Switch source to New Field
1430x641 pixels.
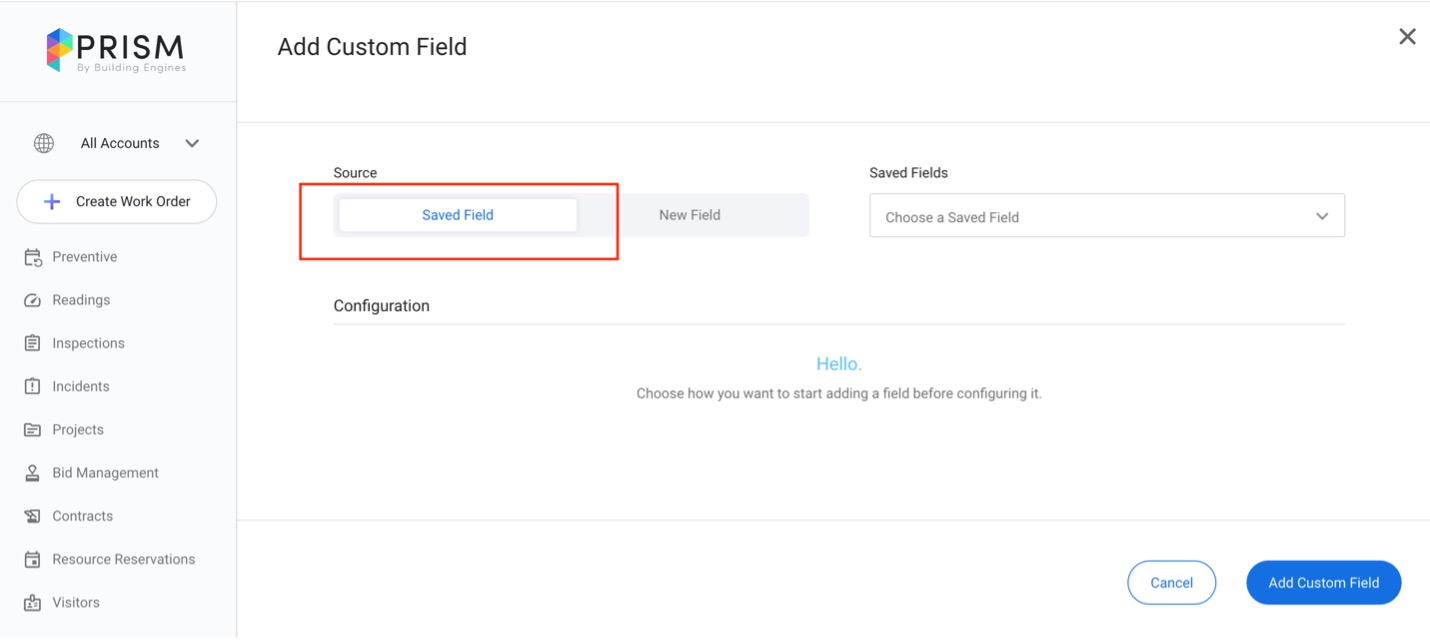[689, 215]
